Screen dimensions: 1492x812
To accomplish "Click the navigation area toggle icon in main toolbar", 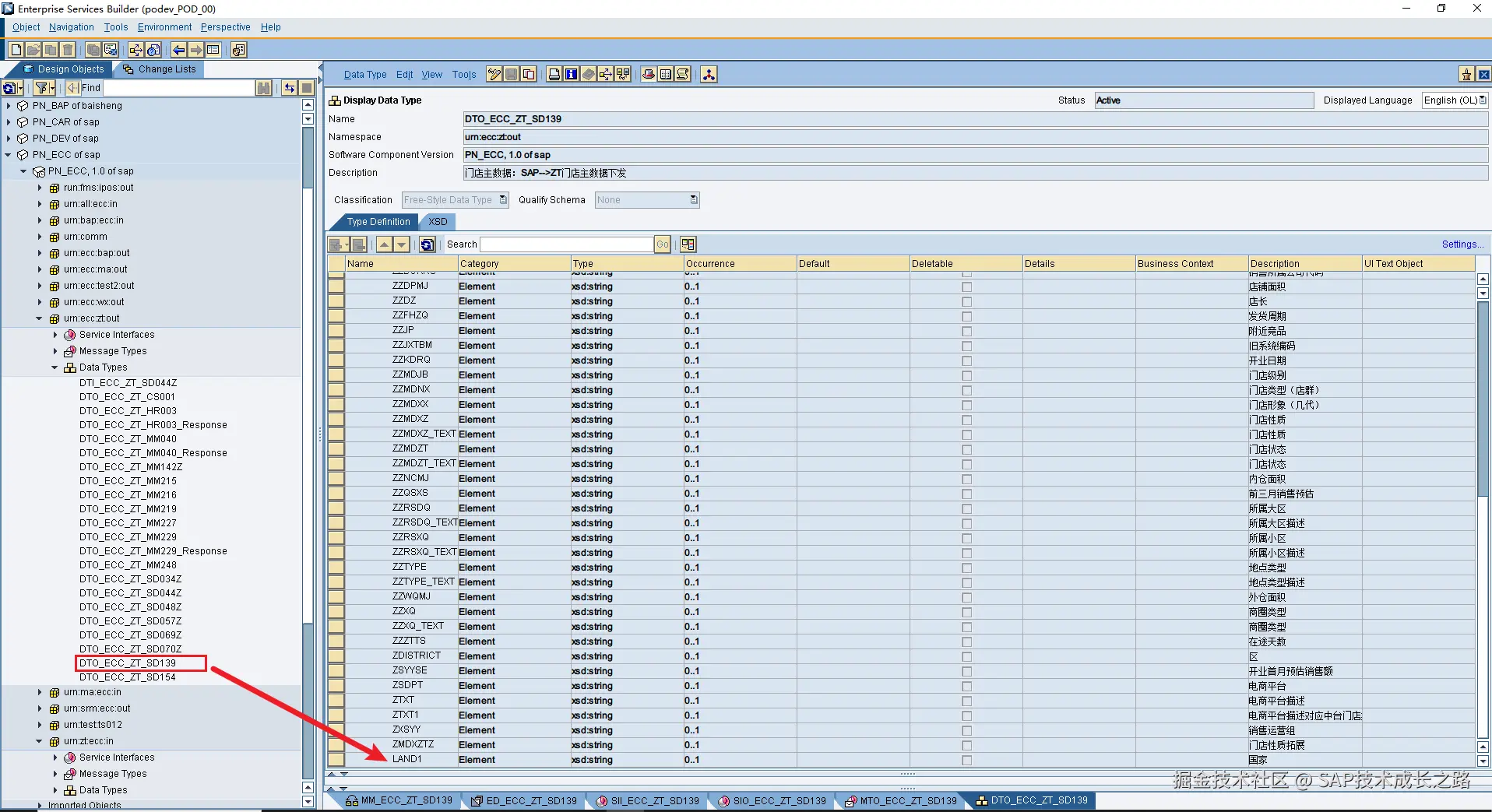I will coord(213,50).
